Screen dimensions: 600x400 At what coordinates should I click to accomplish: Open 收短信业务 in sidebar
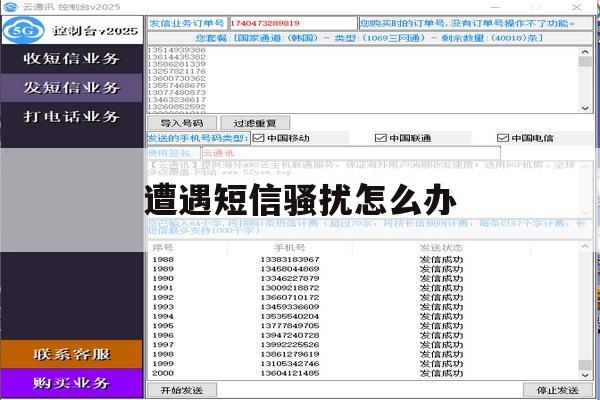(x=72, y=59)
